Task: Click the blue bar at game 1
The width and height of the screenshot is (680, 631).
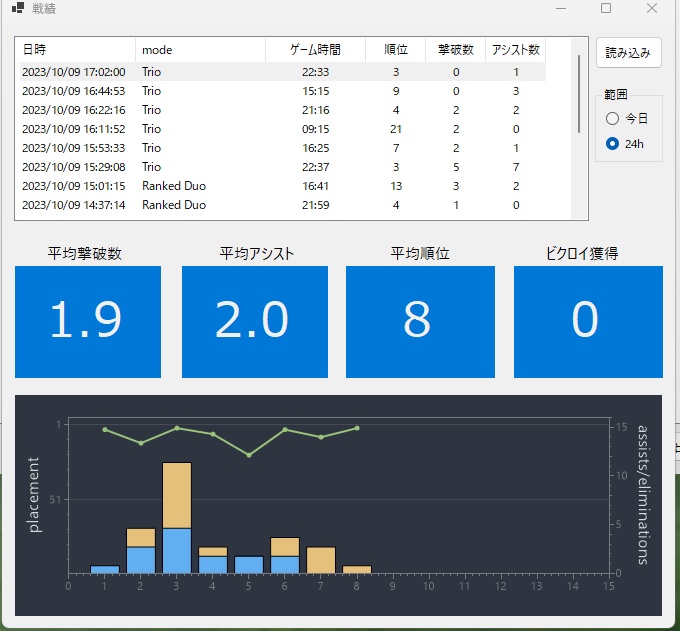Action: click(x=105, y=569)
